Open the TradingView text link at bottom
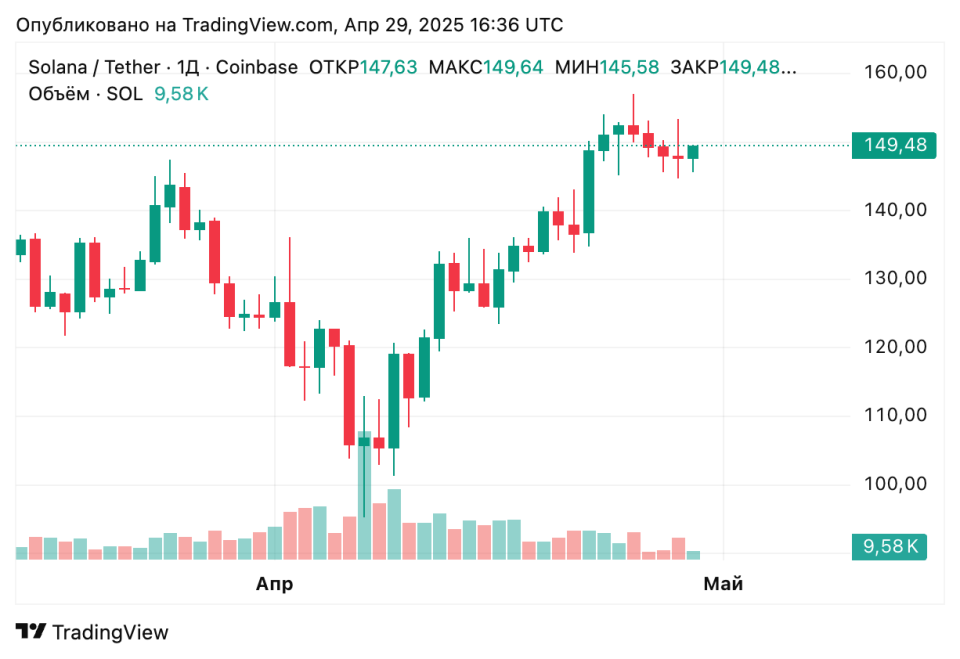The image size is (960, 659). coord(110,632)
